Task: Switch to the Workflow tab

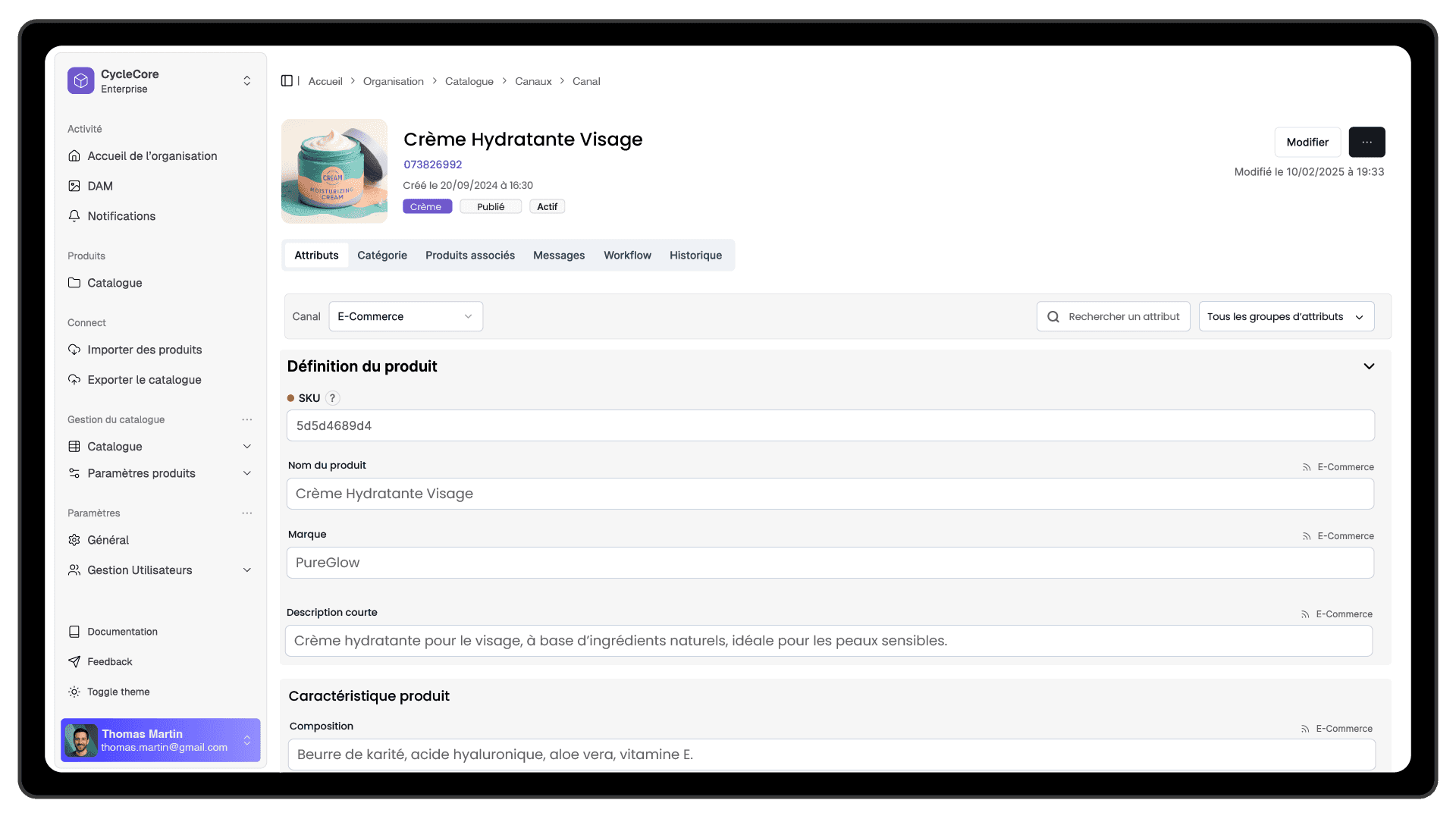Action: (627, 256)
